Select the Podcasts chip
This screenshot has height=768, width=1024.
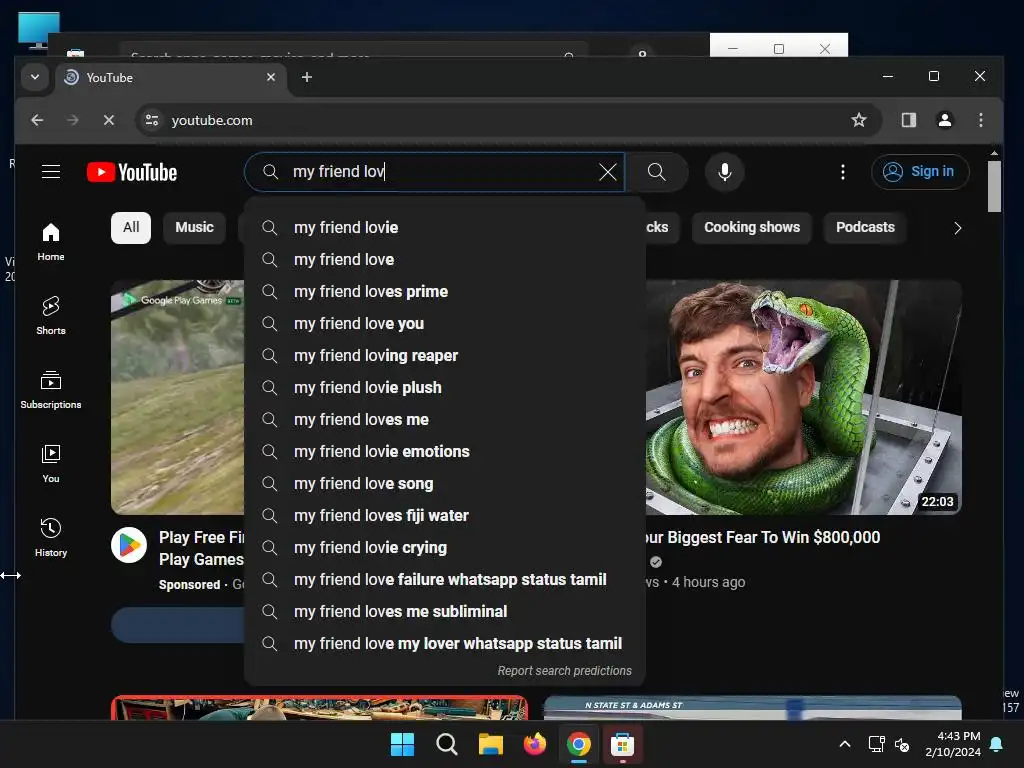[865, 227]
